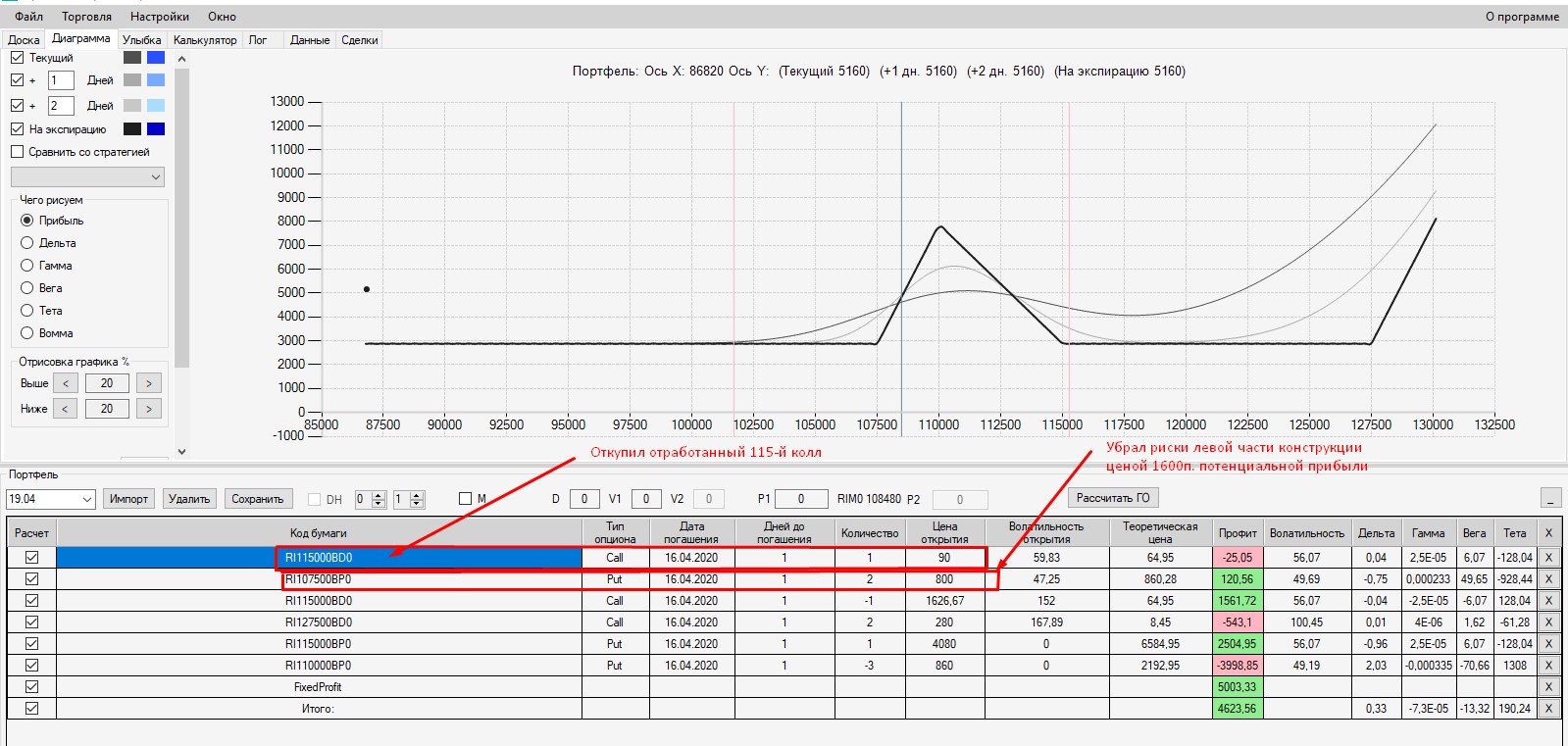Open the Сделки tab
1568x746 pixels.
point(360,40)
